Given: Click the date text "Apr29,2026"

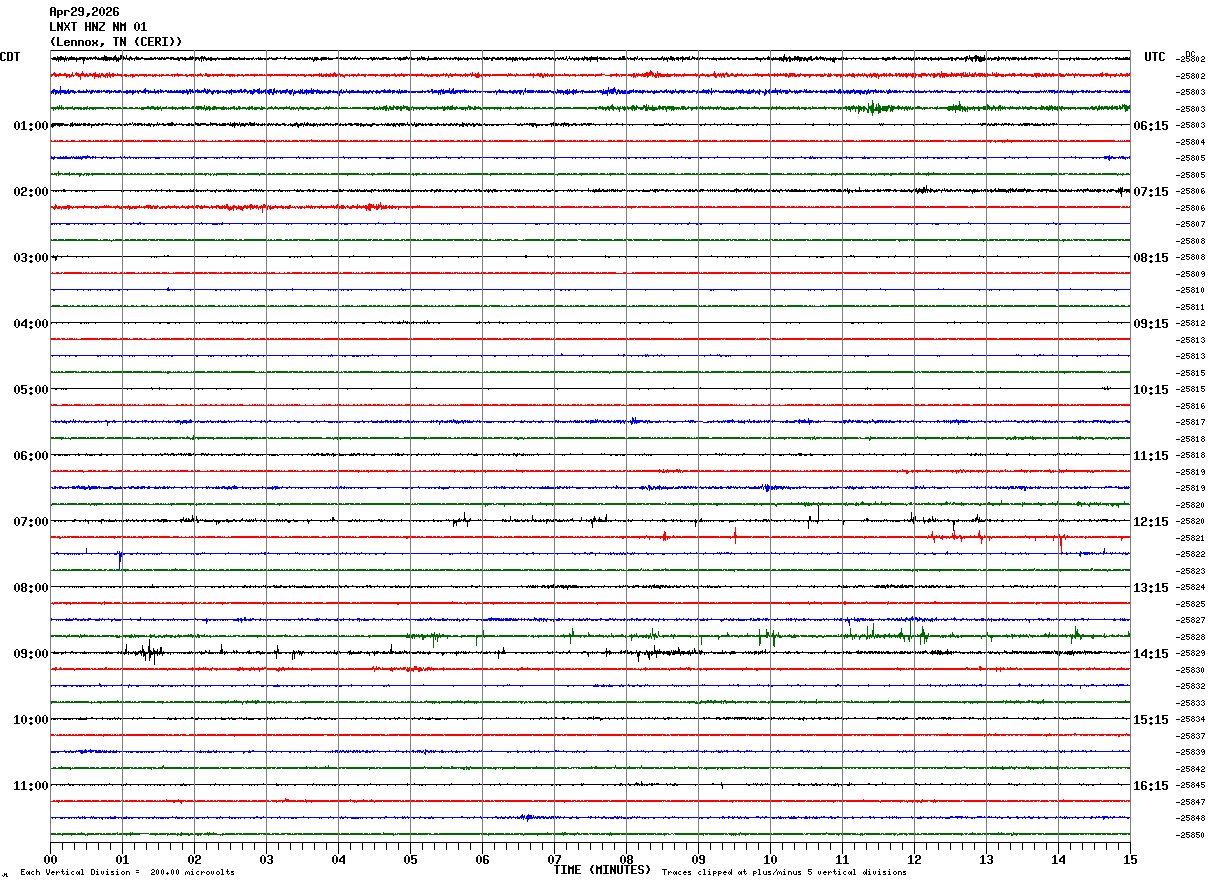Looking at the screenshot, I should tap(84, 12).
